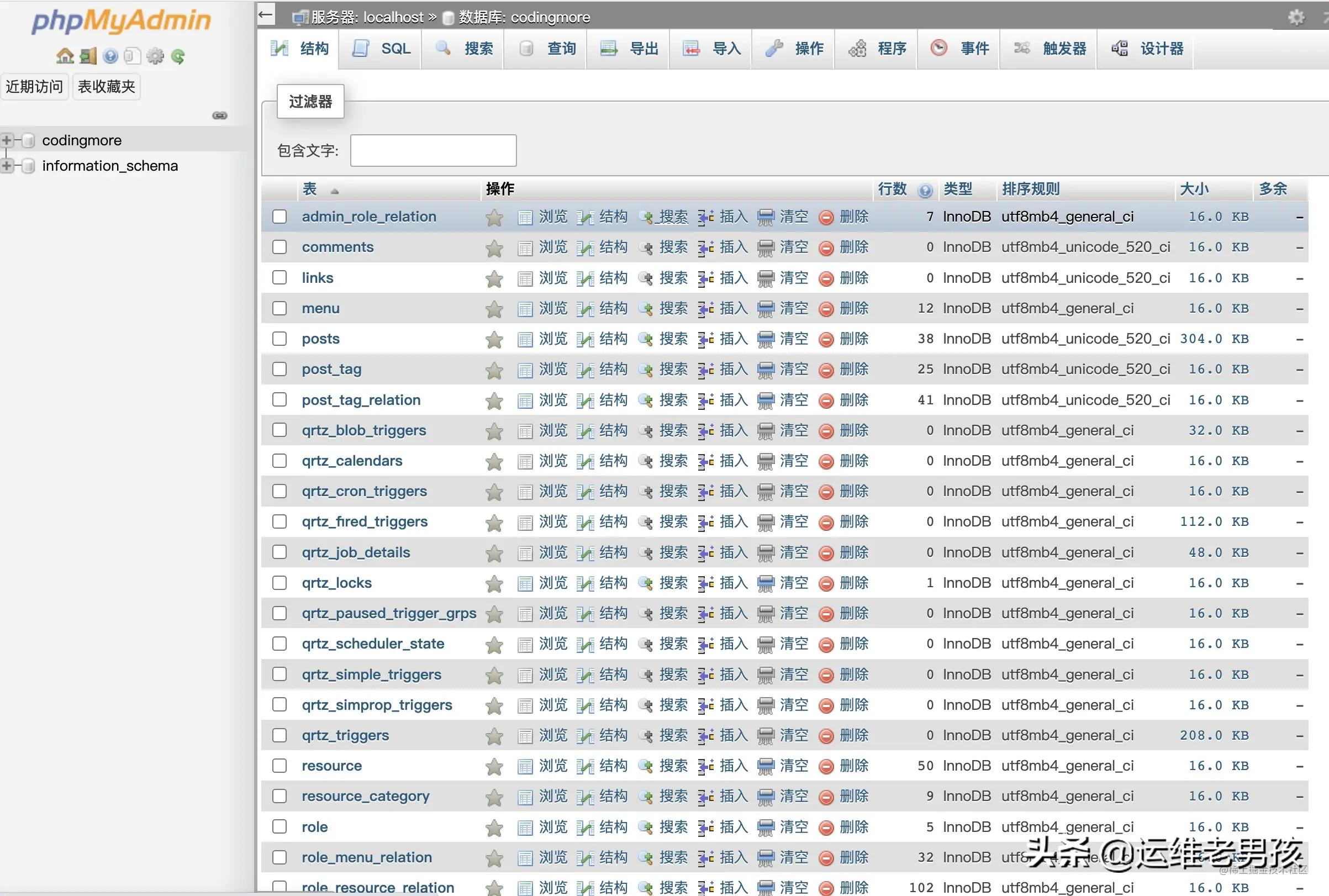Select the admin_role_relation table checkbox
Viewport: 1329px width, 896px height.
click(279, 217)
